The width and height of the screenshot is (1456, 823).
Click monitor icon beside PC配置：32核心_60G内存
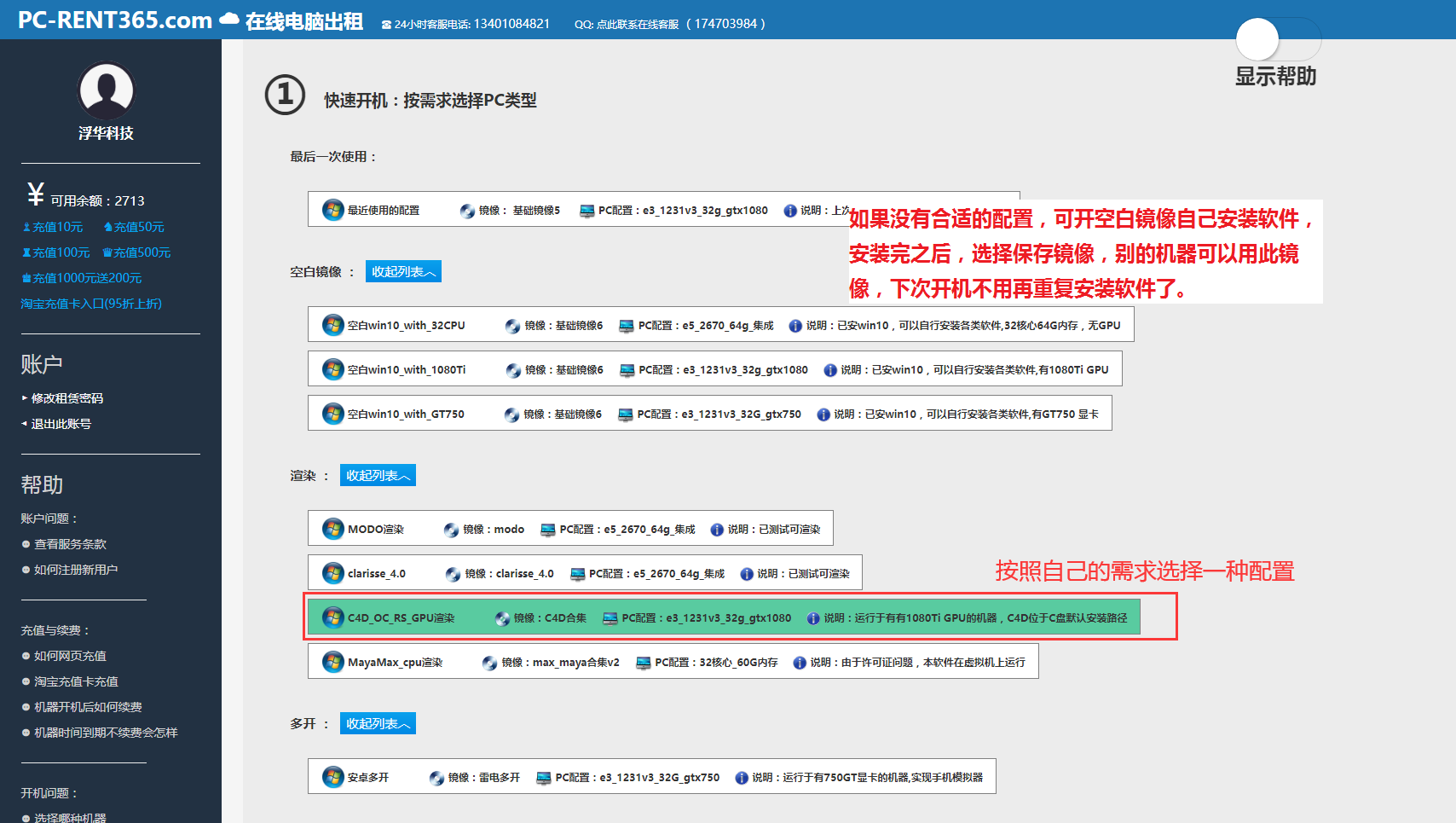click(644, 663)
